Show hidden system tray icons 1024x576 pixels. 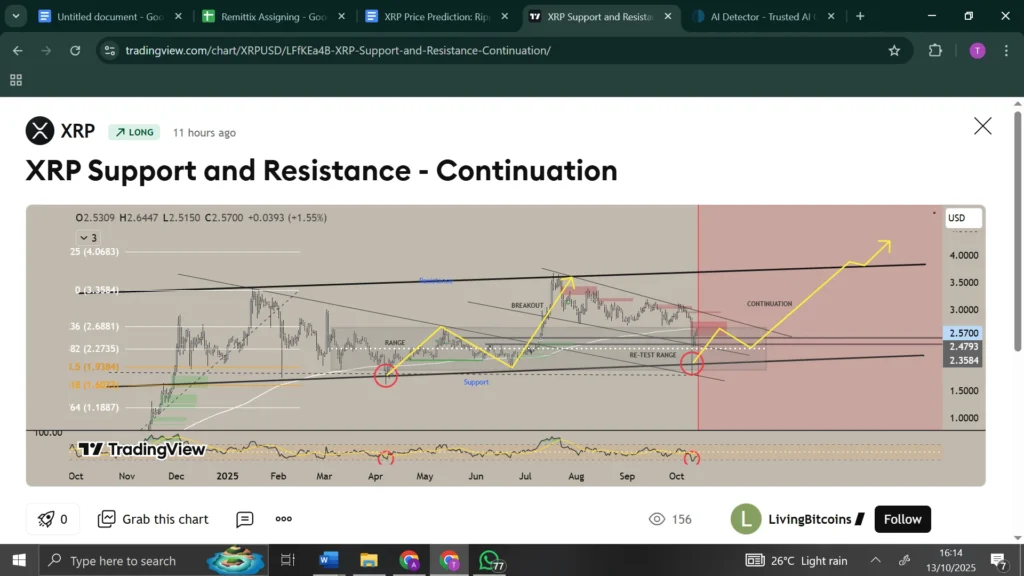coord(875,560)
